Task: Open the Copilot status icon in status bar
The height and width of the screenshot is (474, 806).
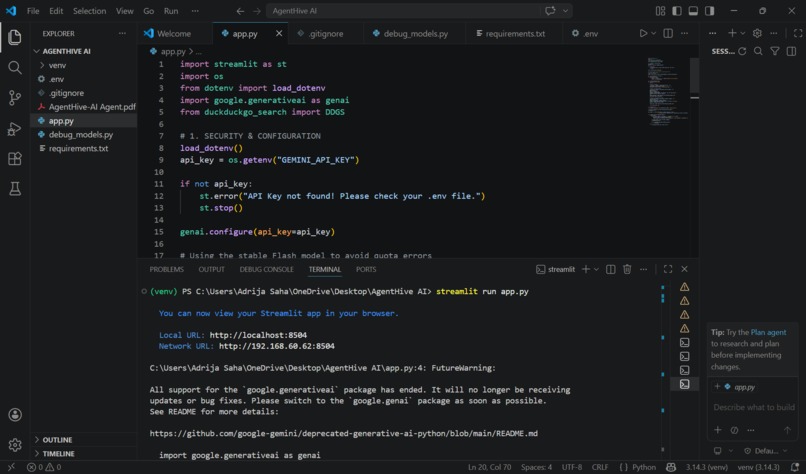Action: tap(671, 467)
